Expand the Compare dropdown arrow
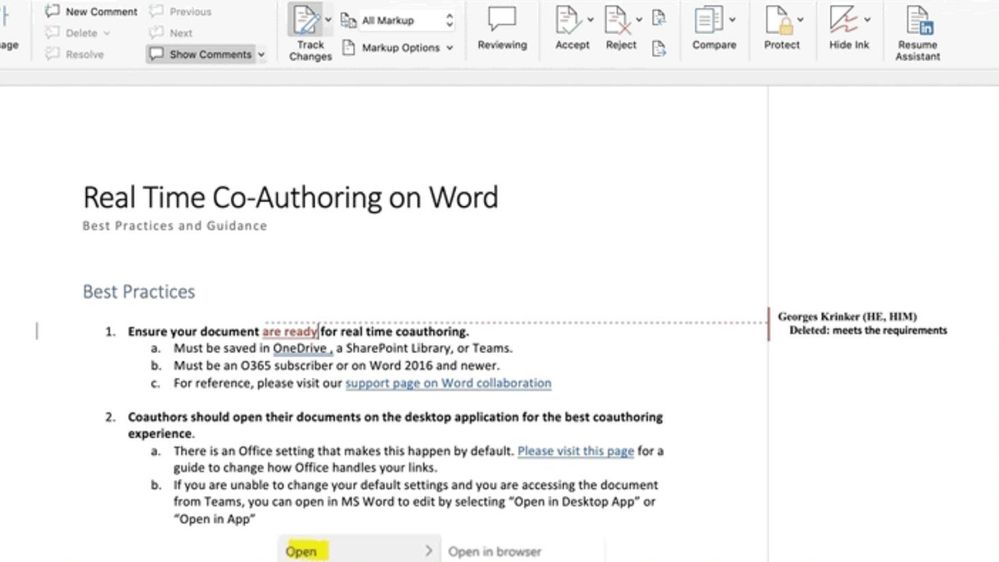The image size is (999, 562). 732,20
